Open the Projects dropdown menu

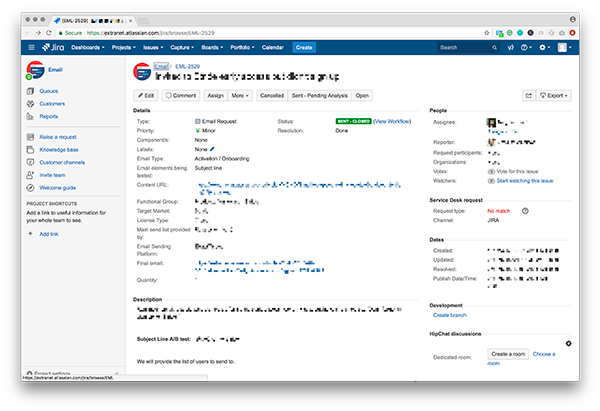(124, 47)
